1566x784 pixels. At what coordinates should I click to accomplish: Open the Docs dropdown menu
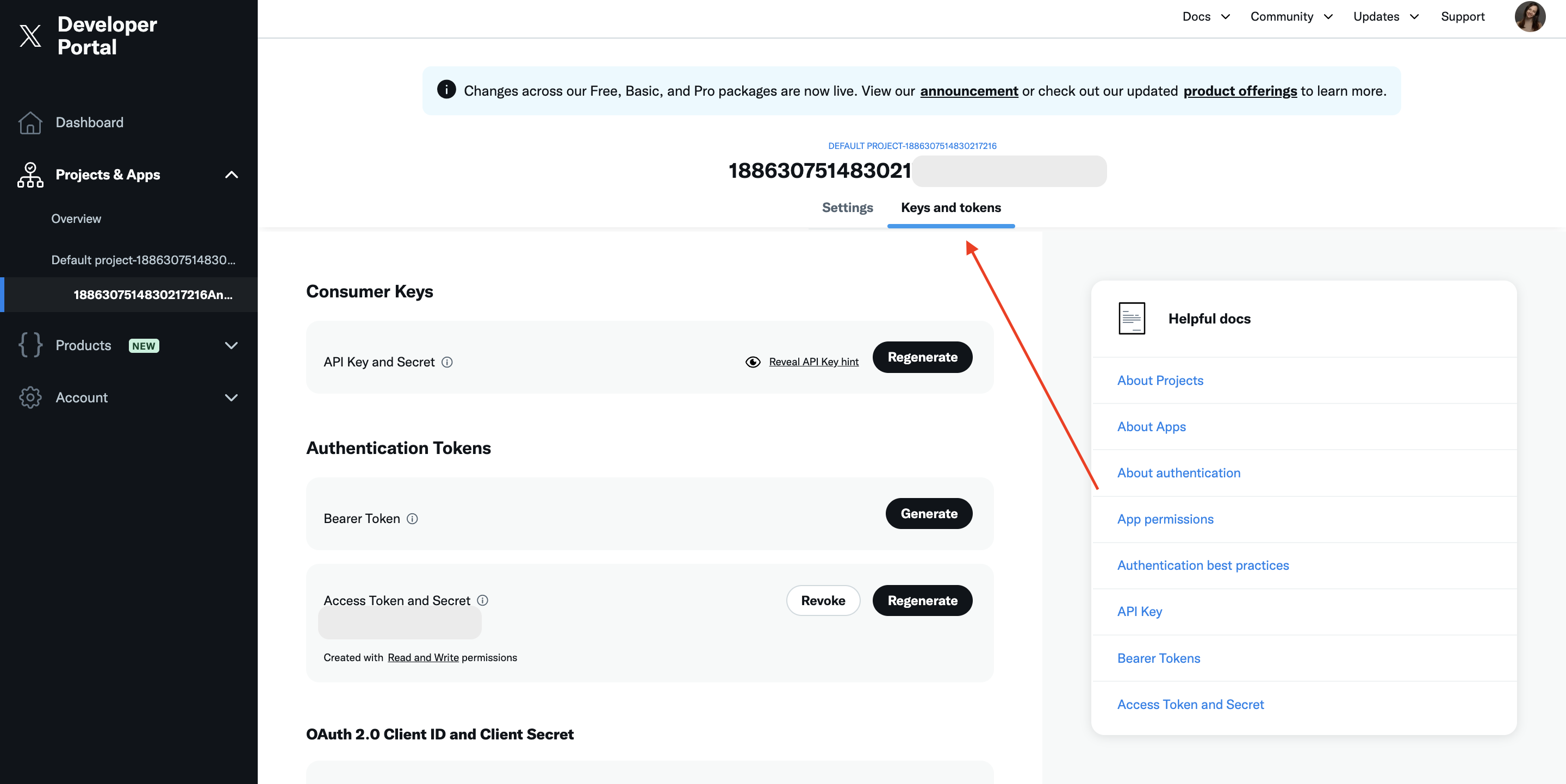(x=1205, y=16)
